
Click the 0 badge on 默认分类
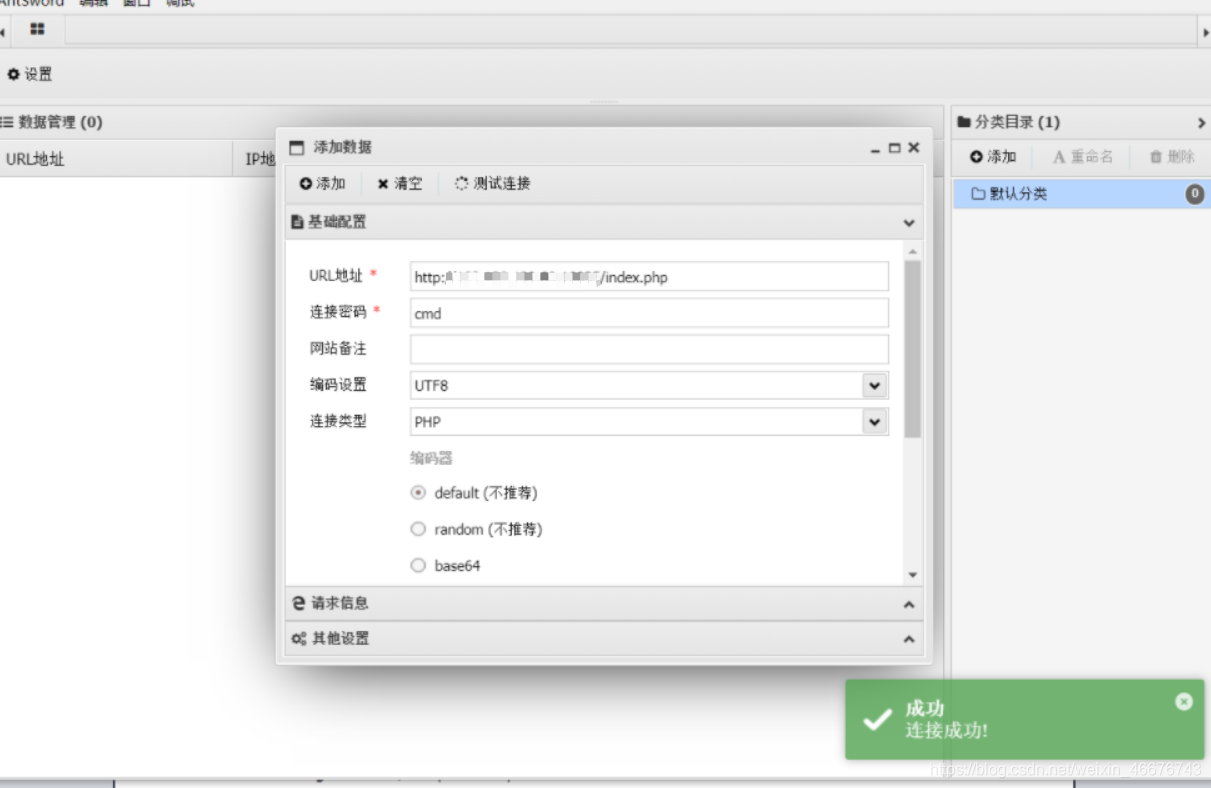point(1195,194)
